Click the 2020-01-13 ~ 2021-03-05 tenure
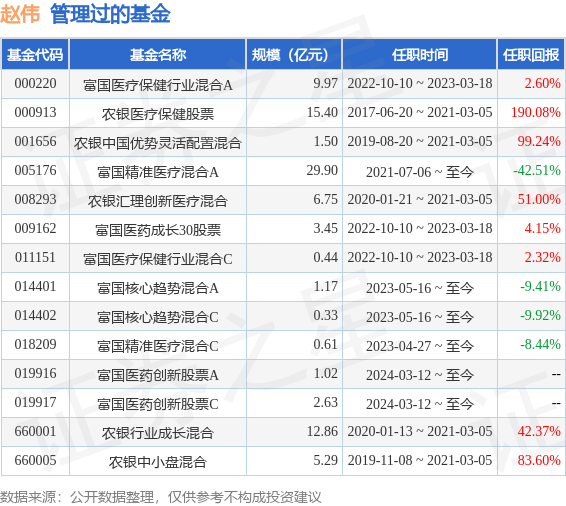Image resolution: width=566 pixels, height=506 pixels. [x=420, y=431]
